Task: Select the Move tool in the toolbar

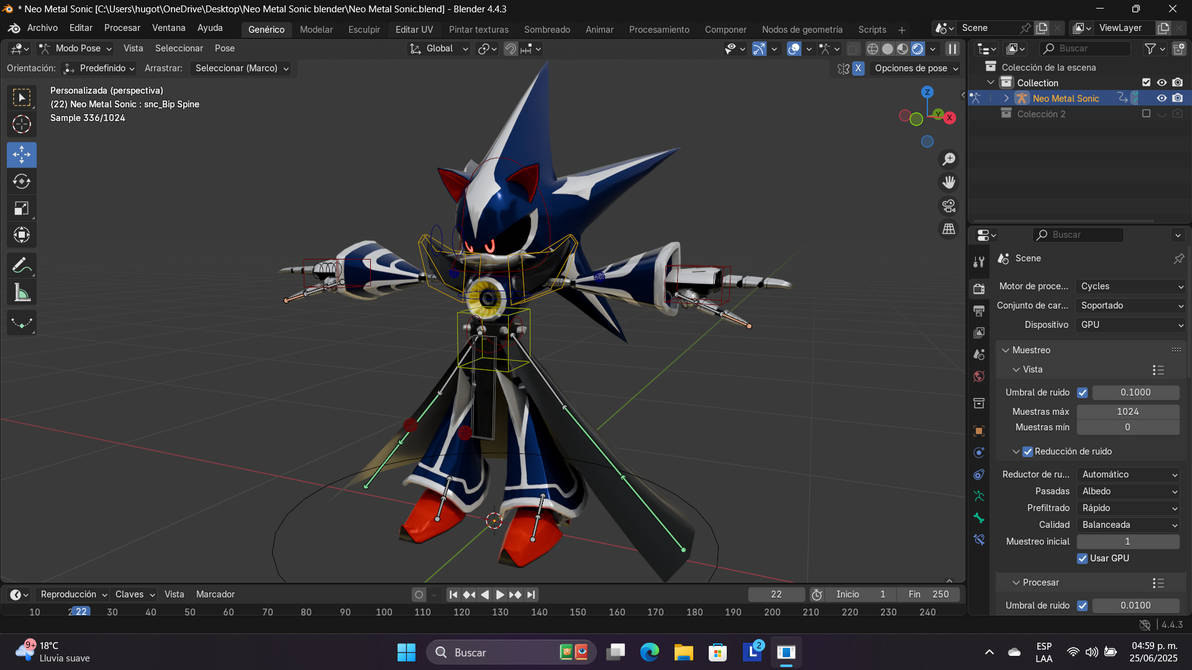Action: (x=21, y=154)
